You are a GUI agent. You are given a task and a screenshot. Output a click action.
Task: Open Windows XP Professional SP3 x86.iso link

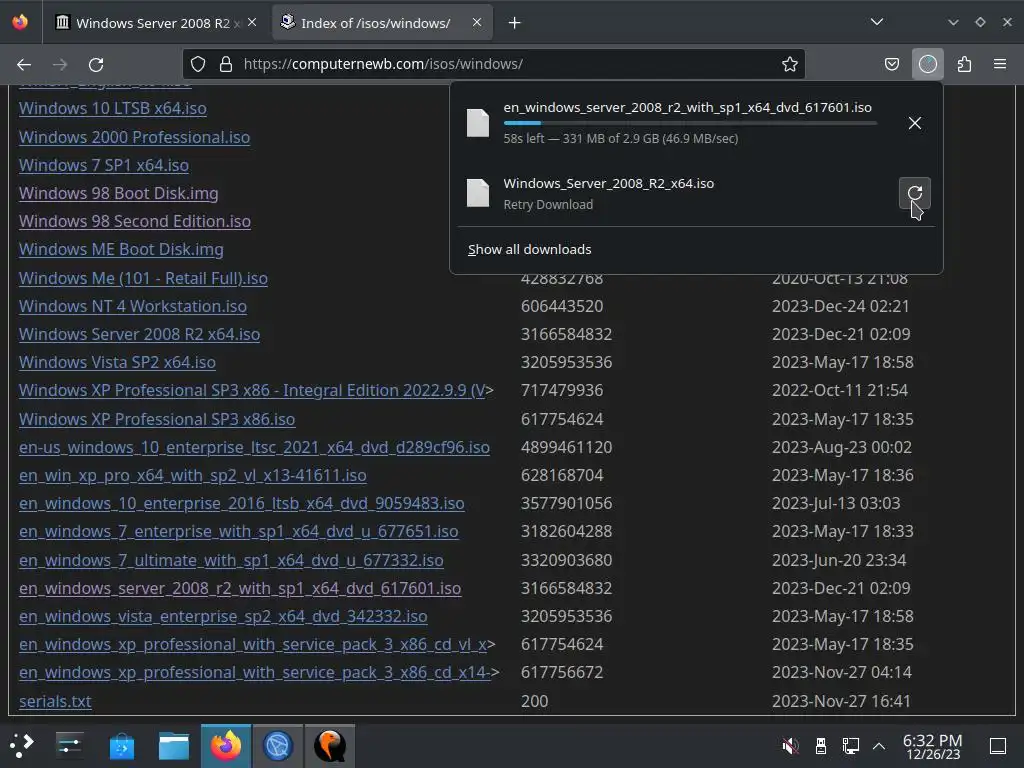[157, 419]
